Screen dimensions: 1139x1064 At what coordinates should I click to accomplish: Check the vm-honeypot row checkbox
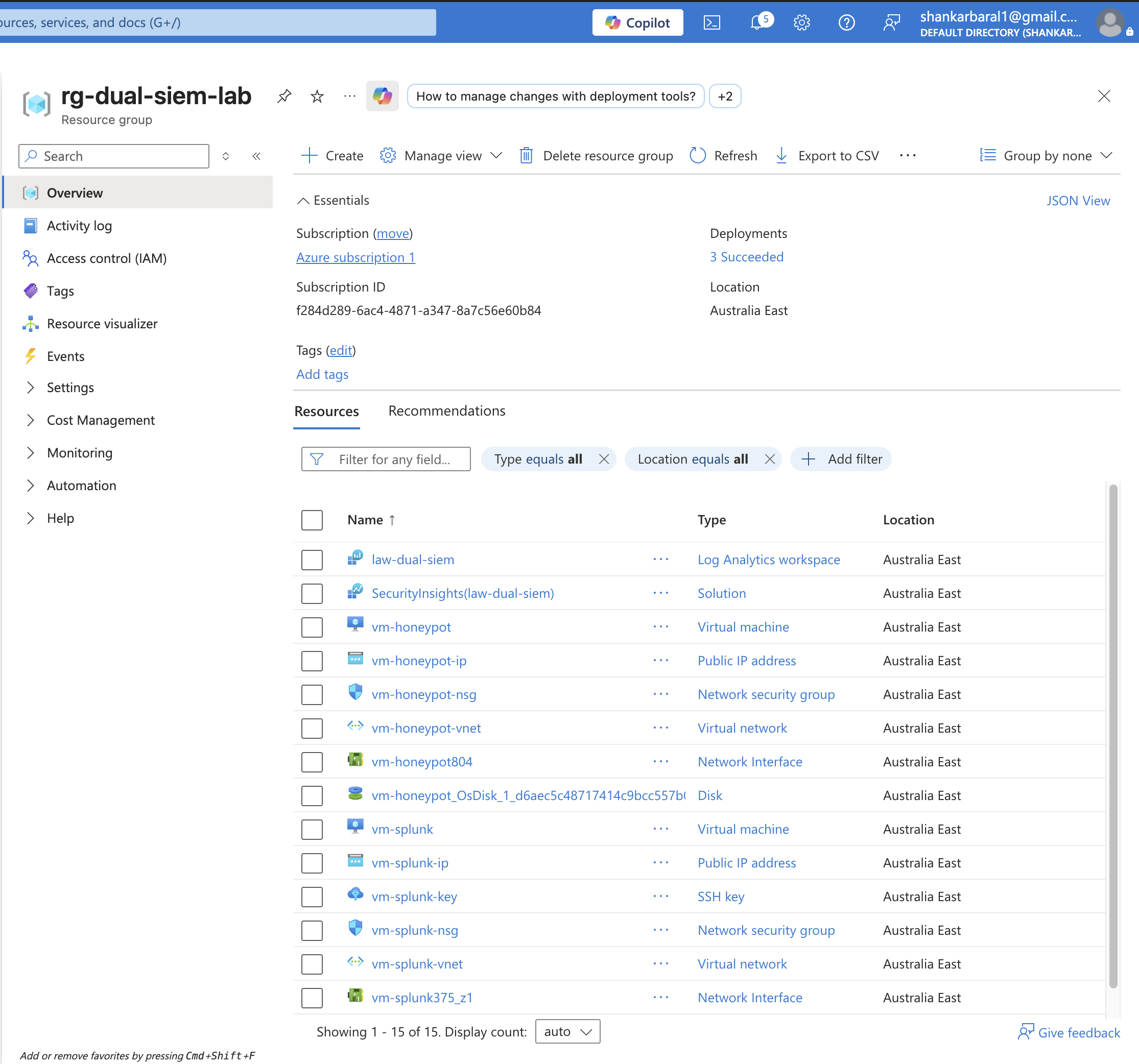point(312,627)
